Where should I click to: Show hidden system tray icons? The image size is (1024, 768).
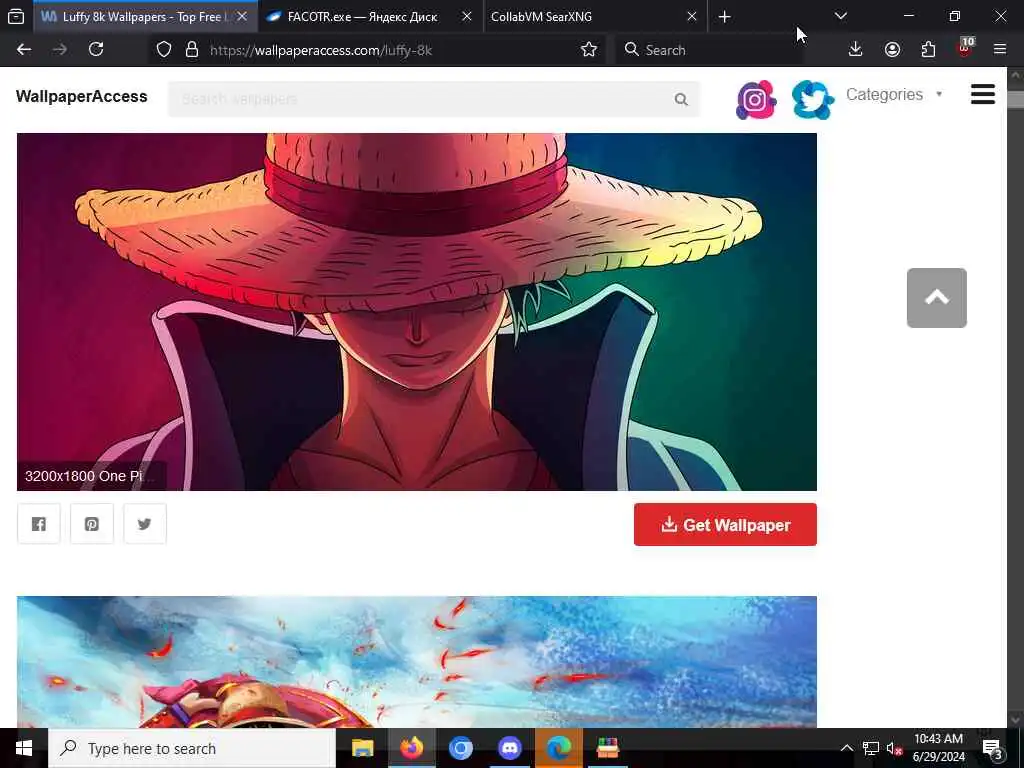click(x=846, y=748)
